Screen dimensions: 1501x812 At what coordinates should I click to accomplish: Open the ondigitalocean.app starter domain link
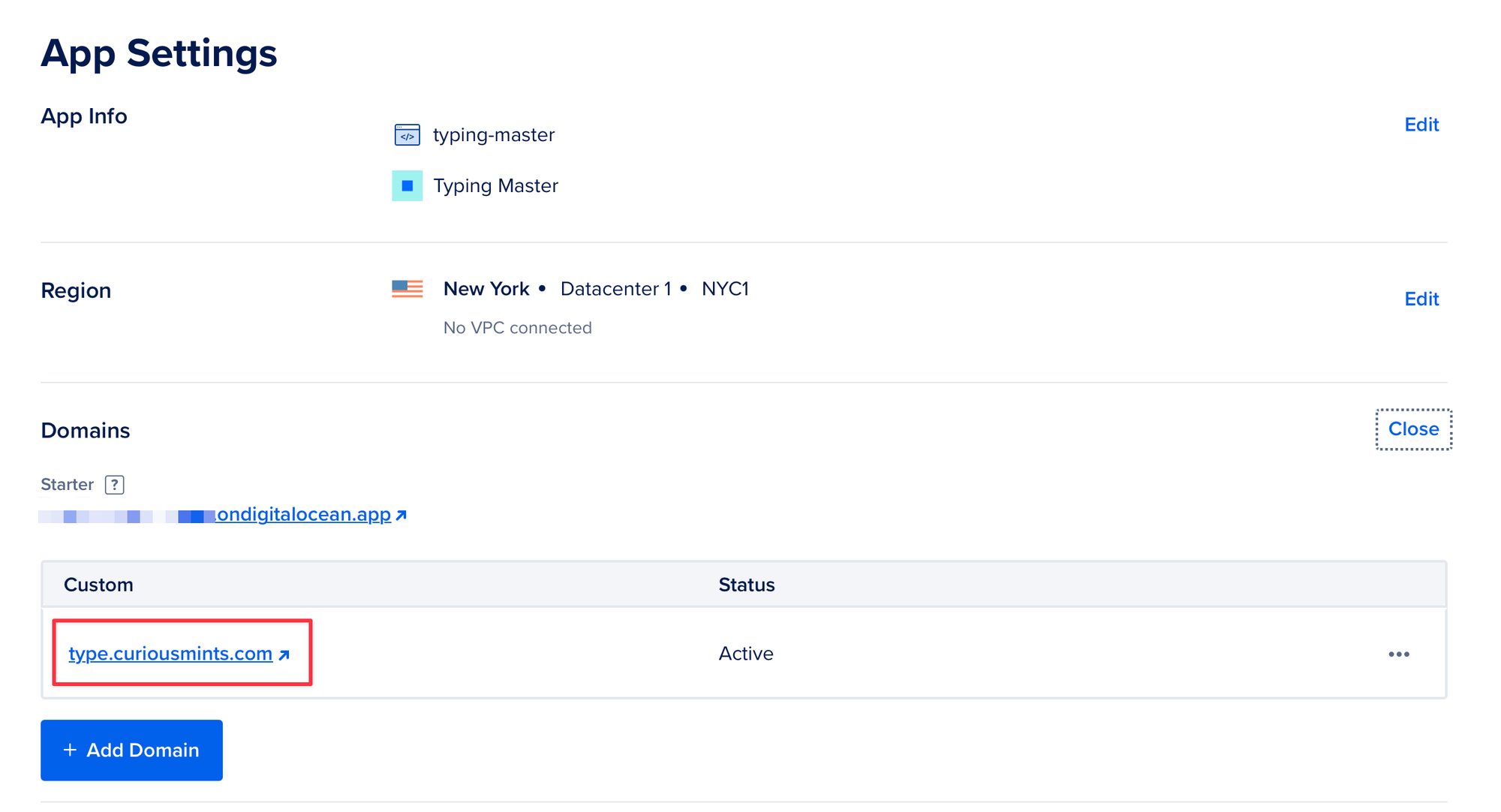tap(303, 515)
